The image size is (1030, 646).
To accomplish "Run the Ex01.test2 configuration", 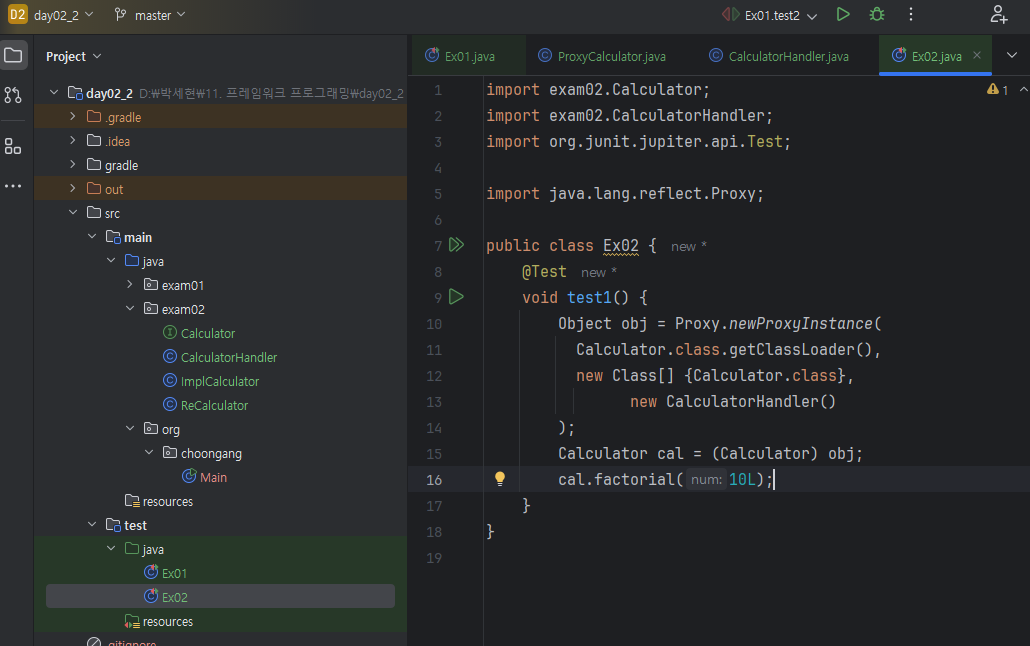I will click(x=843, y=14).
